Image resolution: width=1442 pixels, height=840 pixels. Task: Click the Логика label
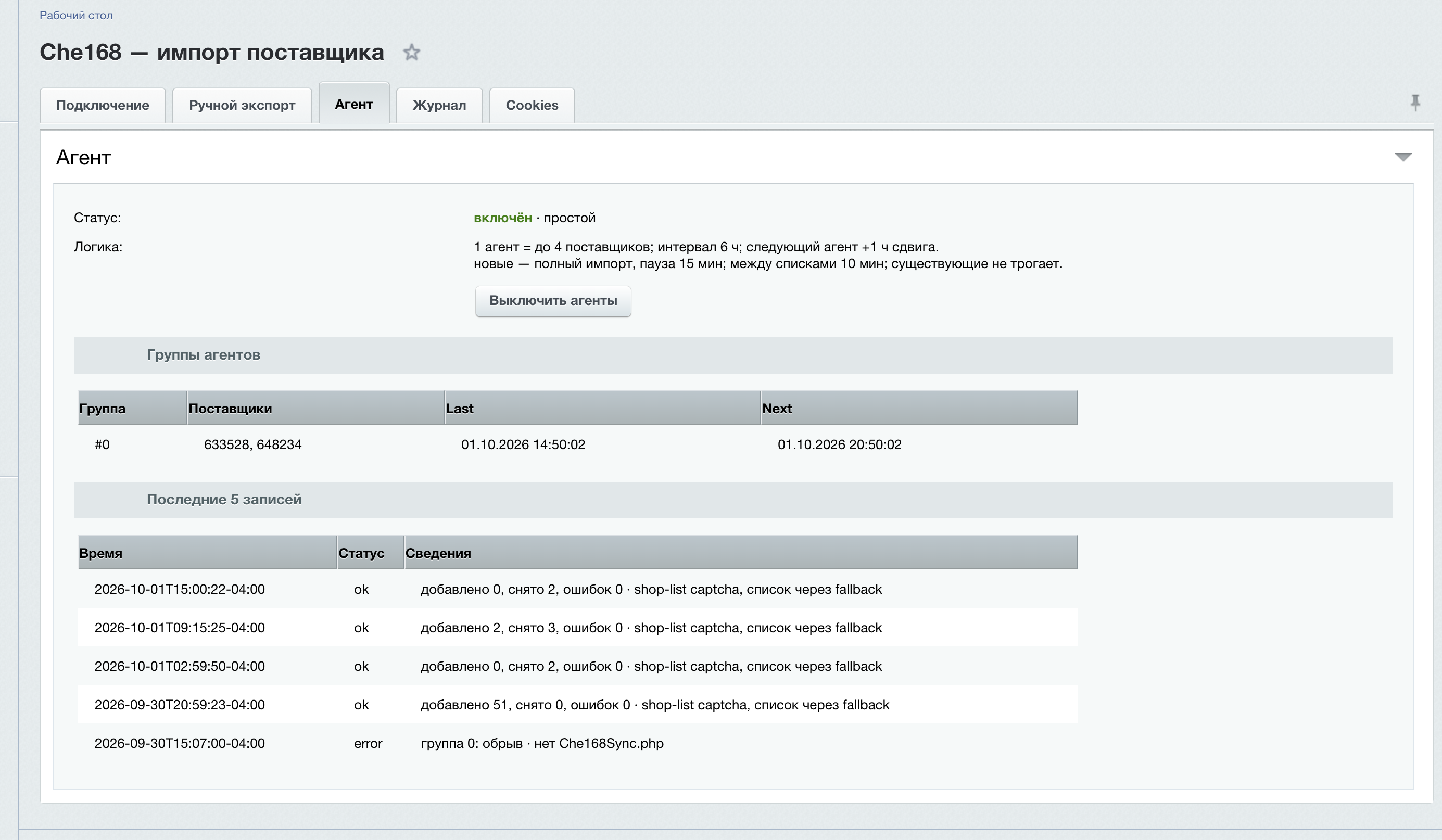98,247
